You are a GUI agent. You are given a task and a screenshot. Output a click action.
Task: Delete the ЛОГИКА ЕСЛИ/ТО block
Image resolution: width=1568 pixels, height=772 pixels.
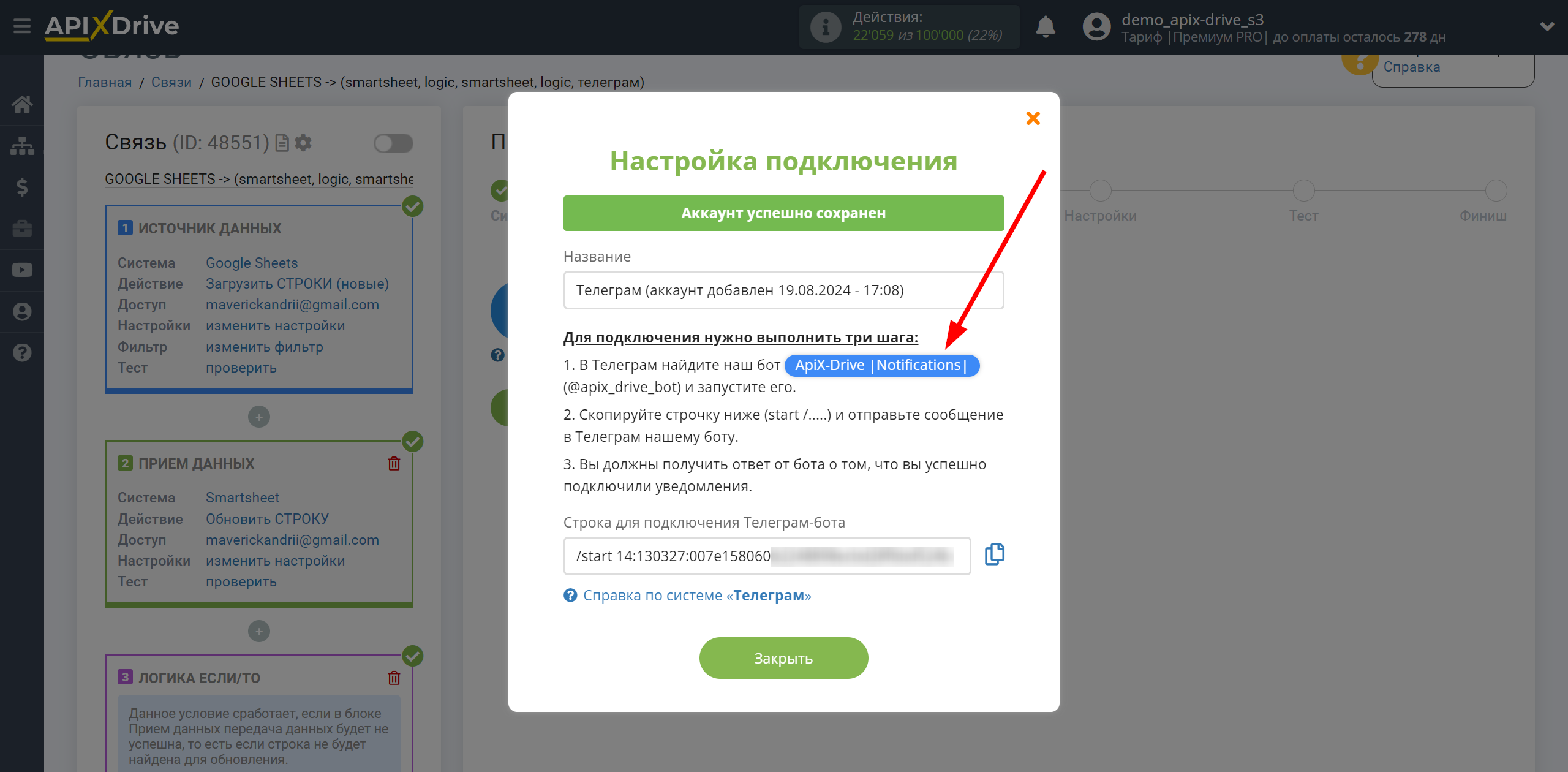(394, 678)
